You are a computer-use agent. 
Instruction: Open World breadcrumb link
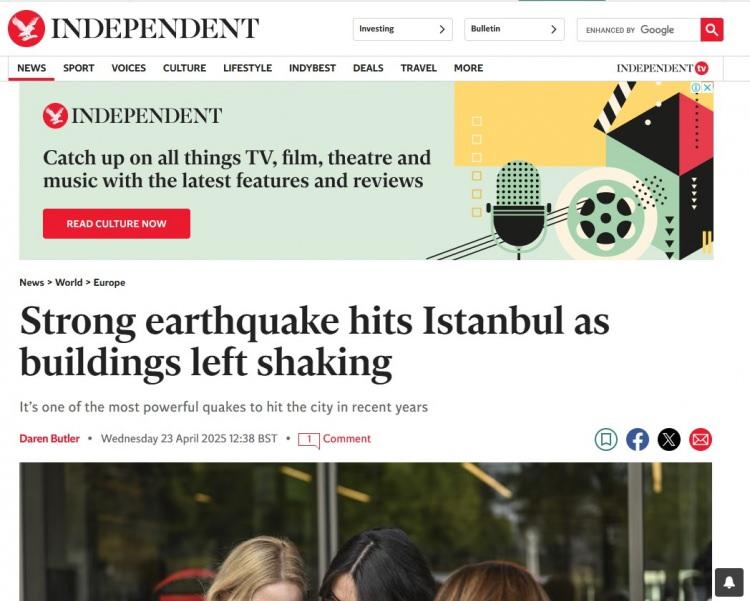69,282
